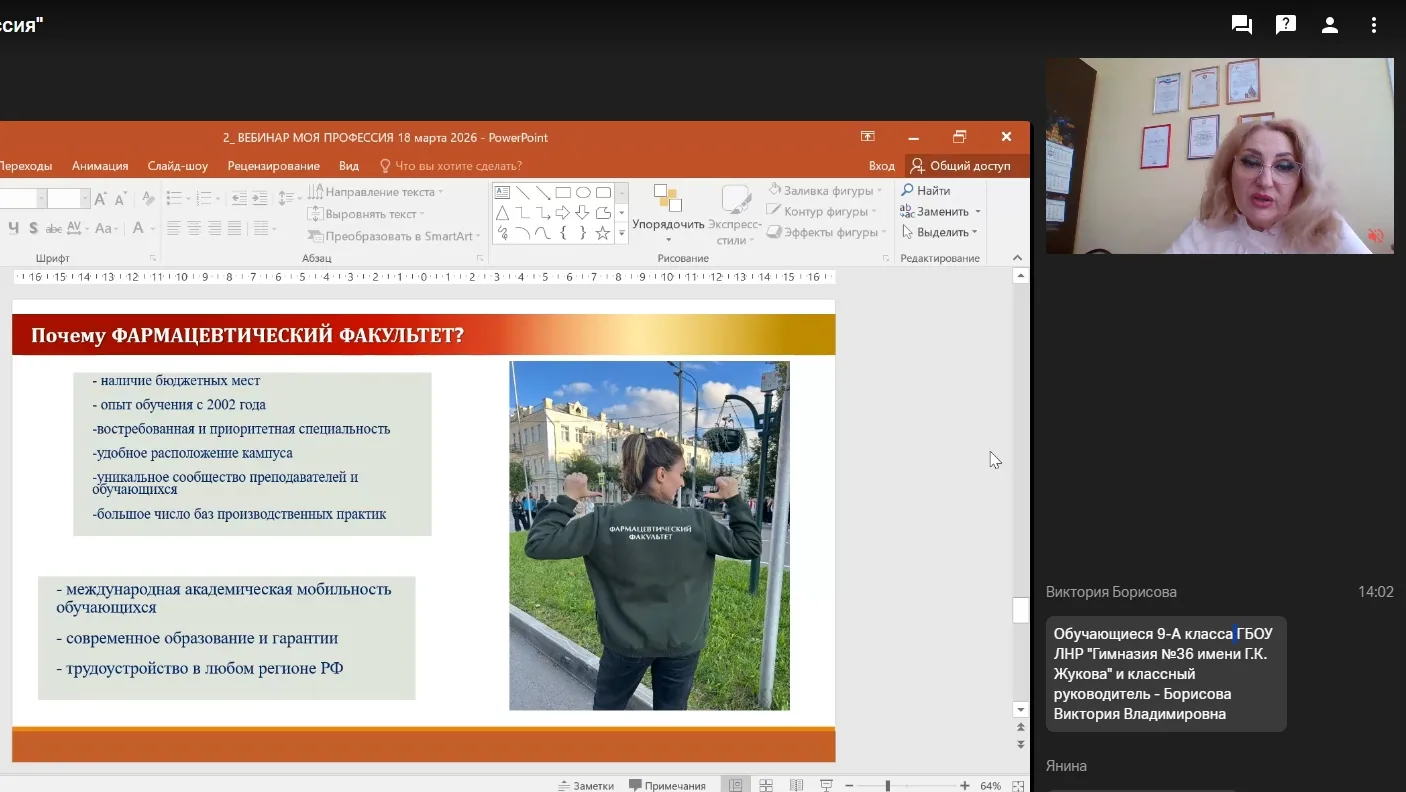
Task: Expand the shapes gallery more arrow
Action: coord(621,234)
